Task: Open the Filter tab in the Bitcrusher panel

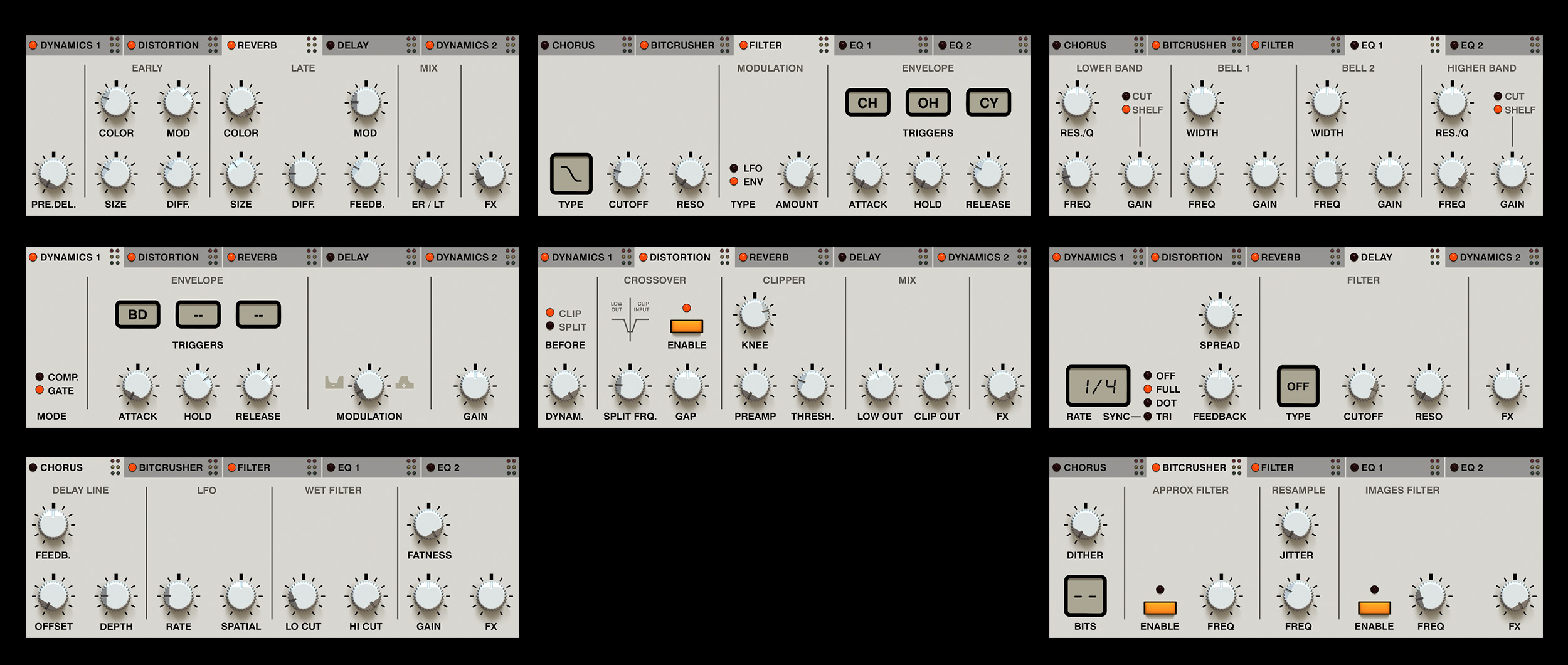Action: click(x=1296, y=467)
